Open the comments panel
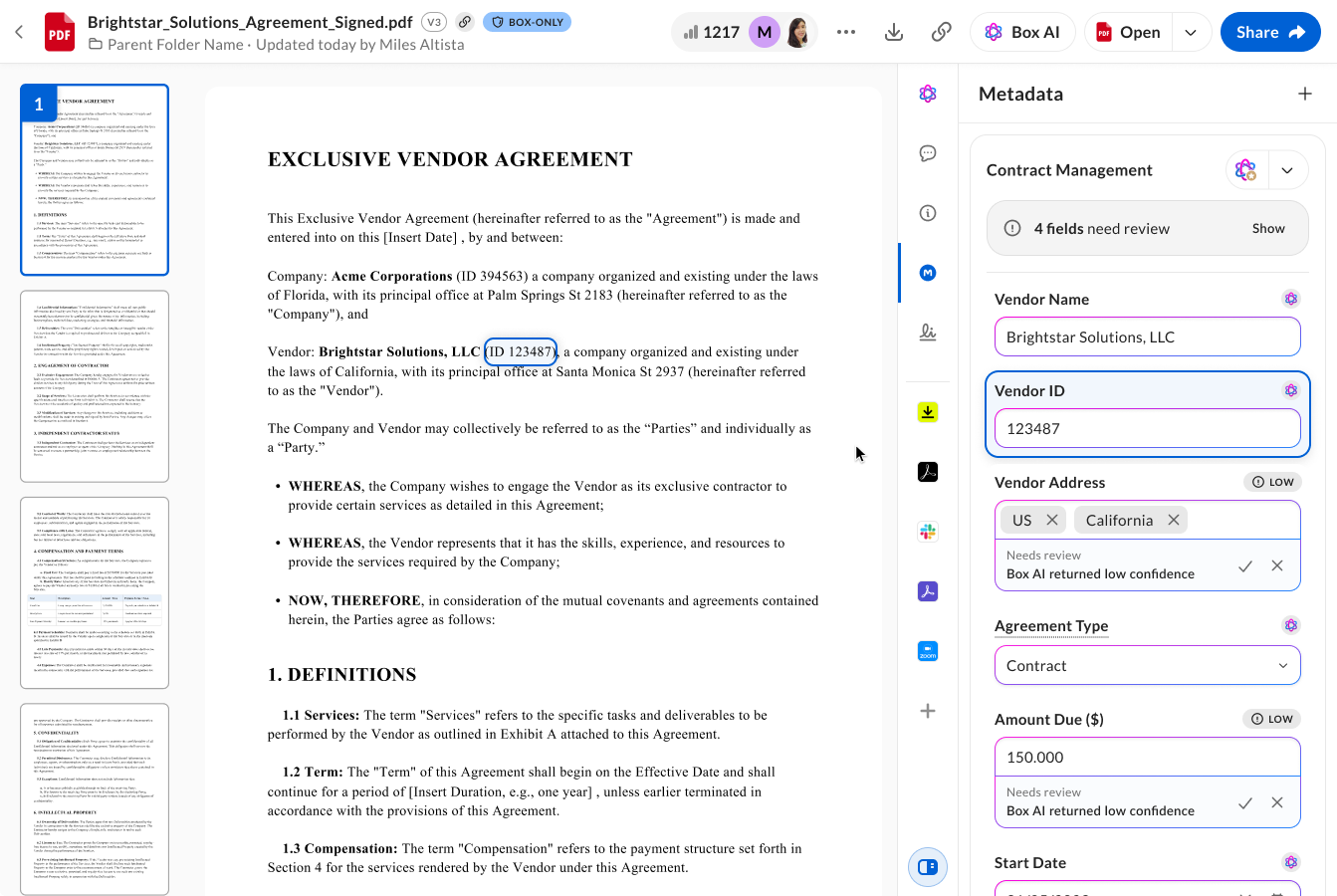The height and width of the screenshot is (896, 1337). coord(927,152)
